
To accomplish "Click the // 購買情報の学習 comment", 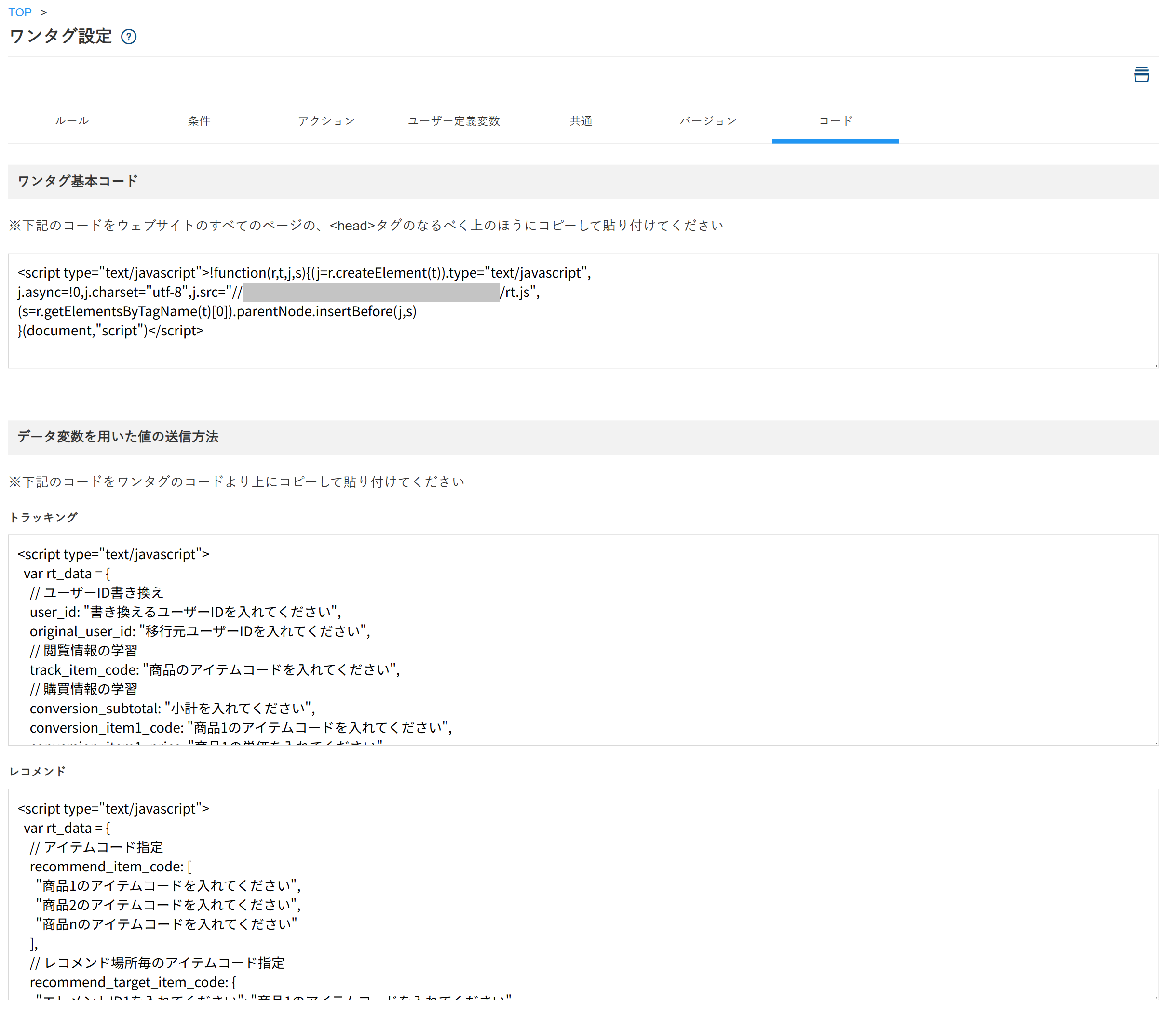I will pos(83,689).
